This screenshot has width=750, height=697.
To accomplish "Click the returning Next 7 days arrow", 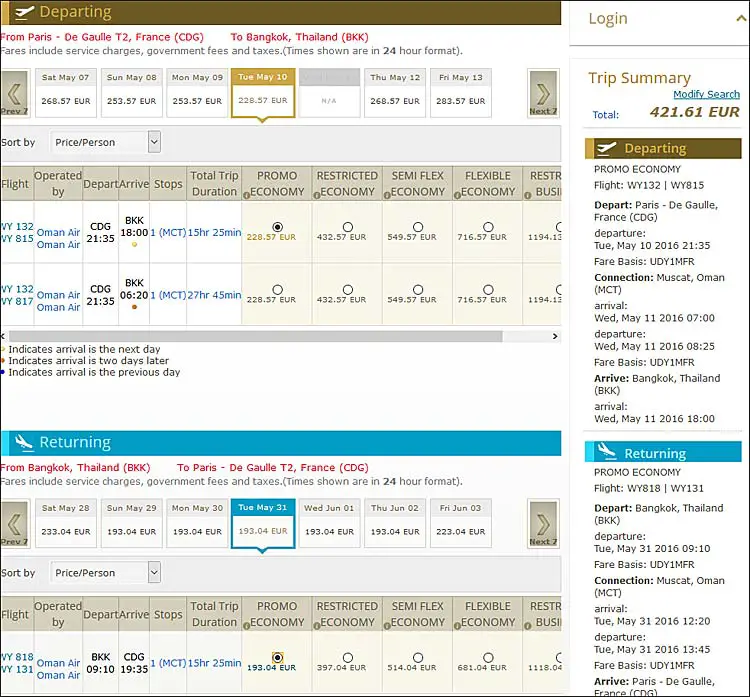I will 543,525.
